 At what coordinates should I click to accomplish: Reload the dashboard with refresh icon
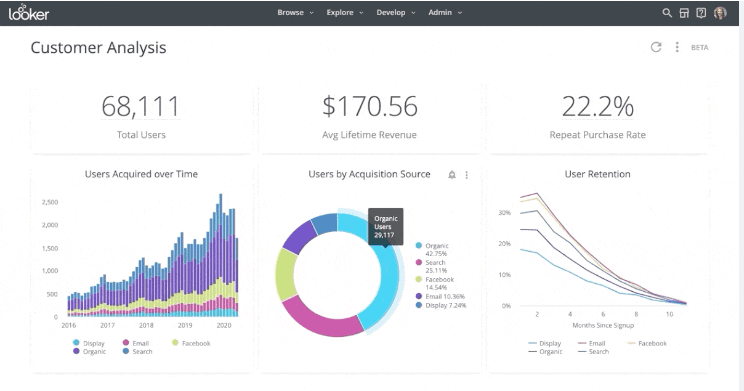click(656, 47)
